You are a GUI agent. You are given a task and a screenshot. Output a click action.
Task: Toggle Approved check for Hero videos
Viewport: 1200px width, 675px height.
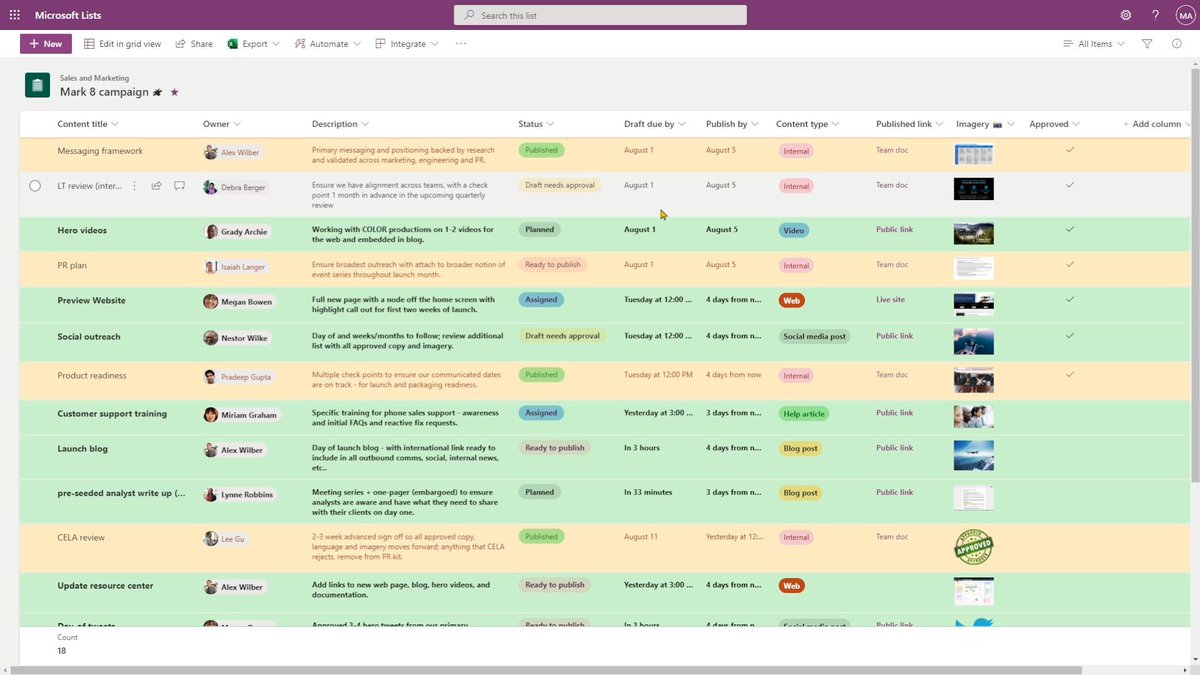(1070, 229)
